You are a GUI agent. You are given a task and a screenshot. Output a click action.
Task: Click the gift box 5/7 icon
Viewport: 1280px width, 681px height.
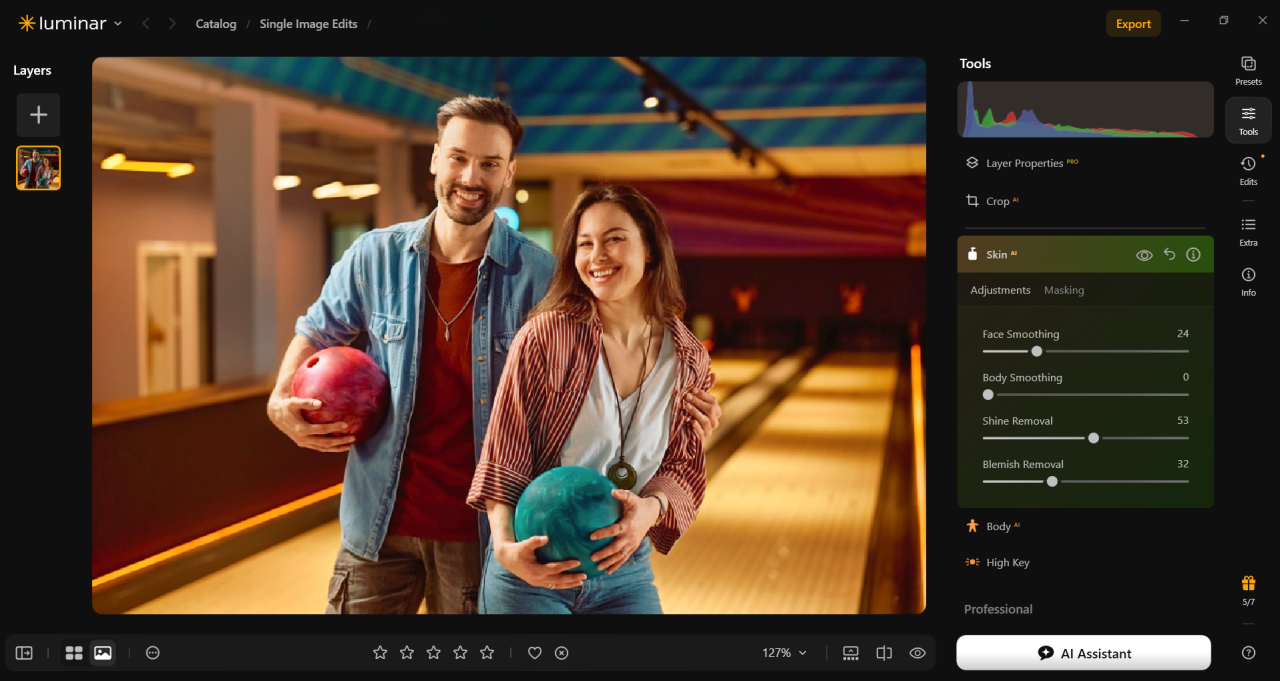click(1248, 589)
